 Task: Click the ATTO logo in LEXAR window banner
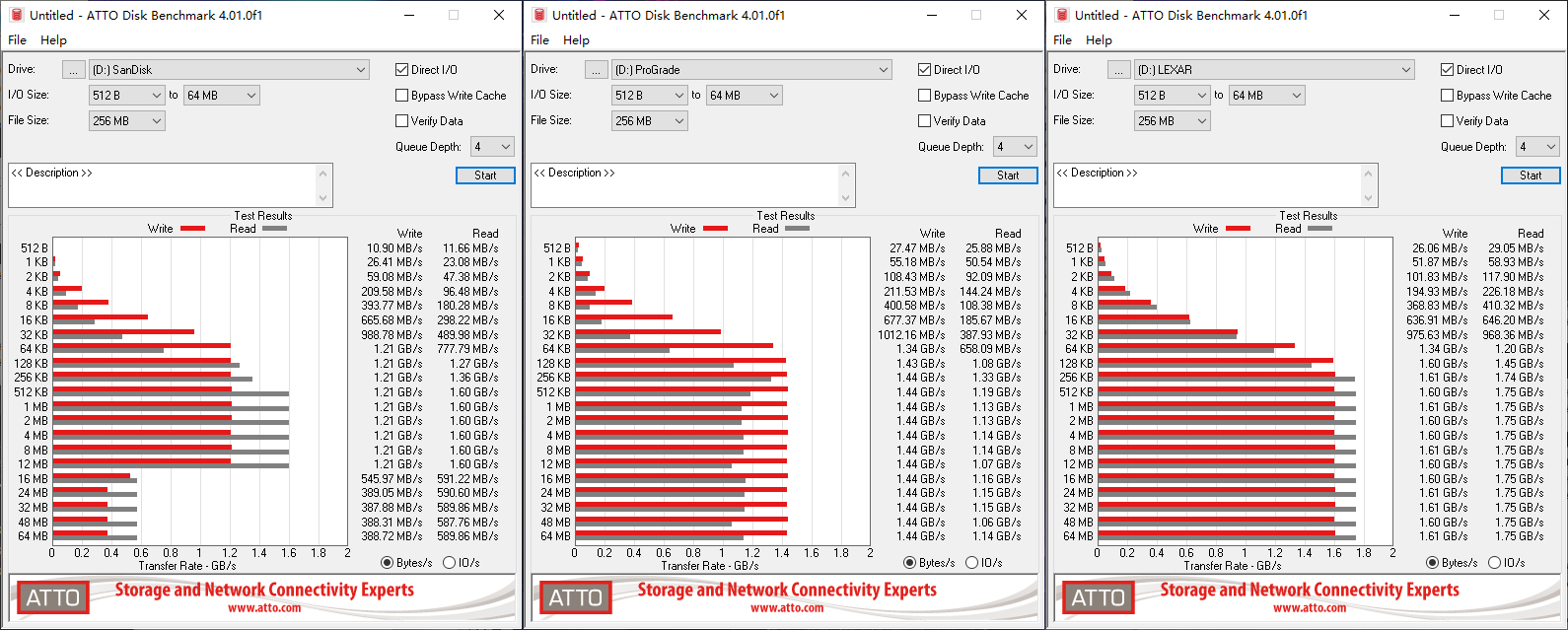point(1098,597)
